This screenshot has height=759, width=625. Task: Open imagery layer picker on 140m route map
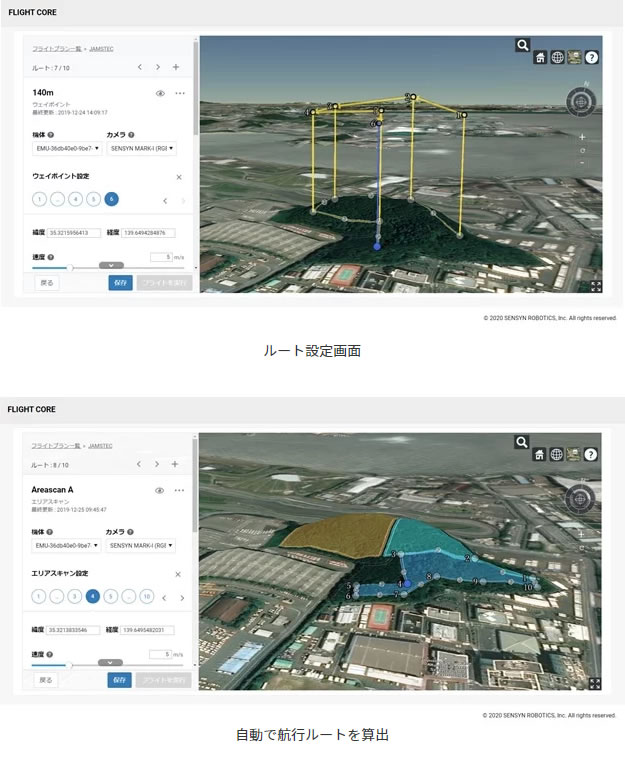[x=575, y=58]
